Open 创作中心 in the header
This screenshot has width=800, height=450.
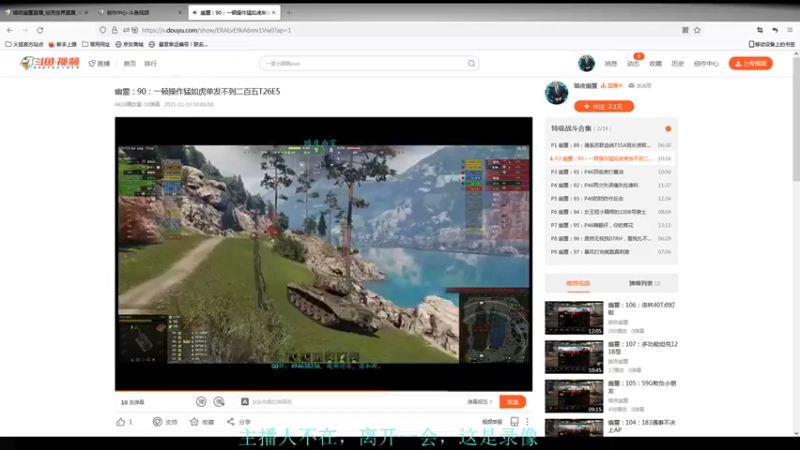click(706, 64)
